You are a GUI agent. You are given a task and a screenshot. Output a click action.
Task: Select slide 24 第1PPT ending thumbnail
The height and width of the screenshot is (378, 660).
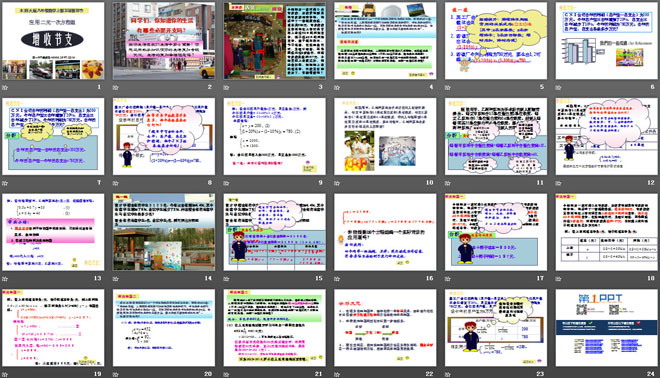(607, 327)
